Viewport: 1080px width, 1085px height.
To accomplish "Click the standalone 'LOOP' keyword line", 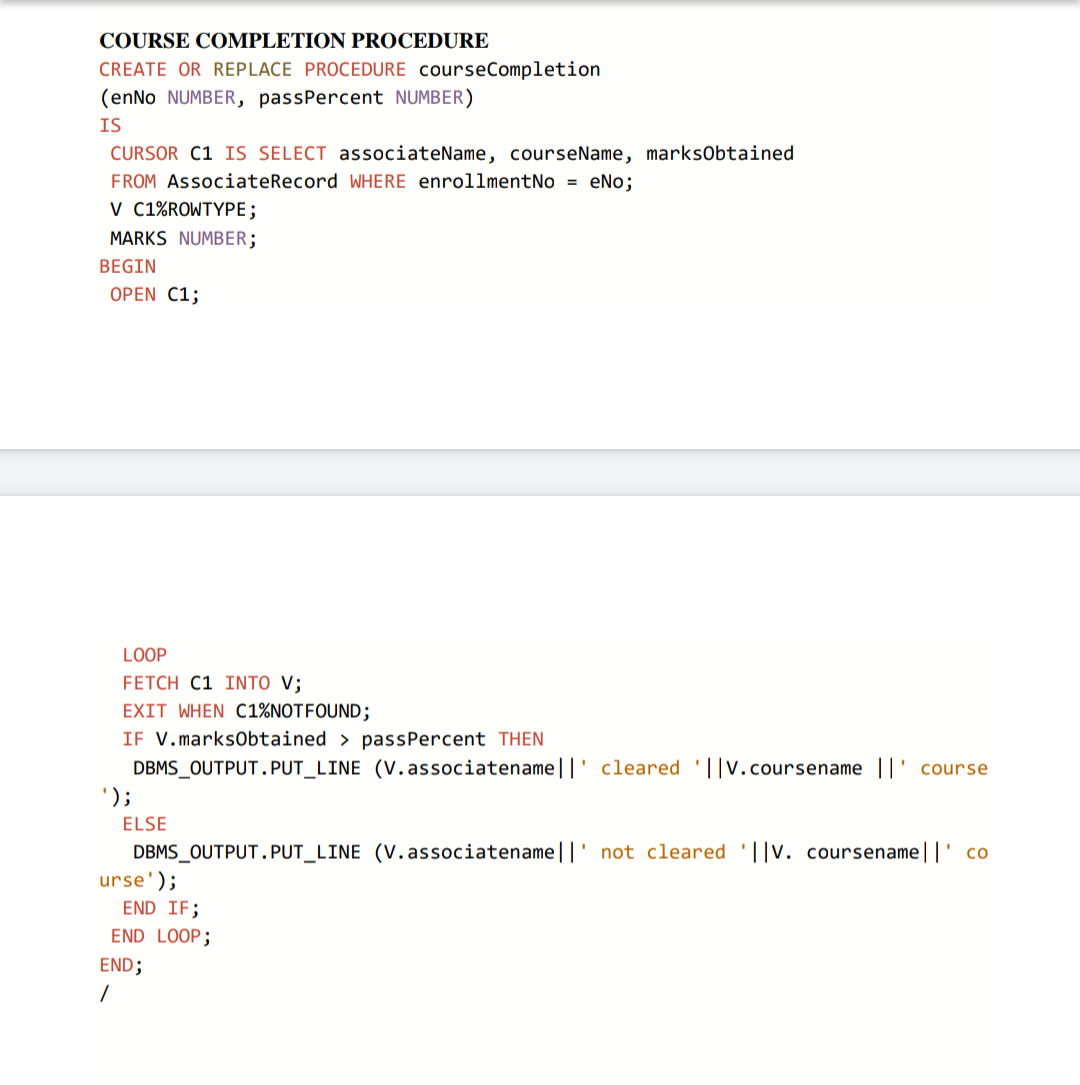I will pyautogui.click(x=145, y=655).
